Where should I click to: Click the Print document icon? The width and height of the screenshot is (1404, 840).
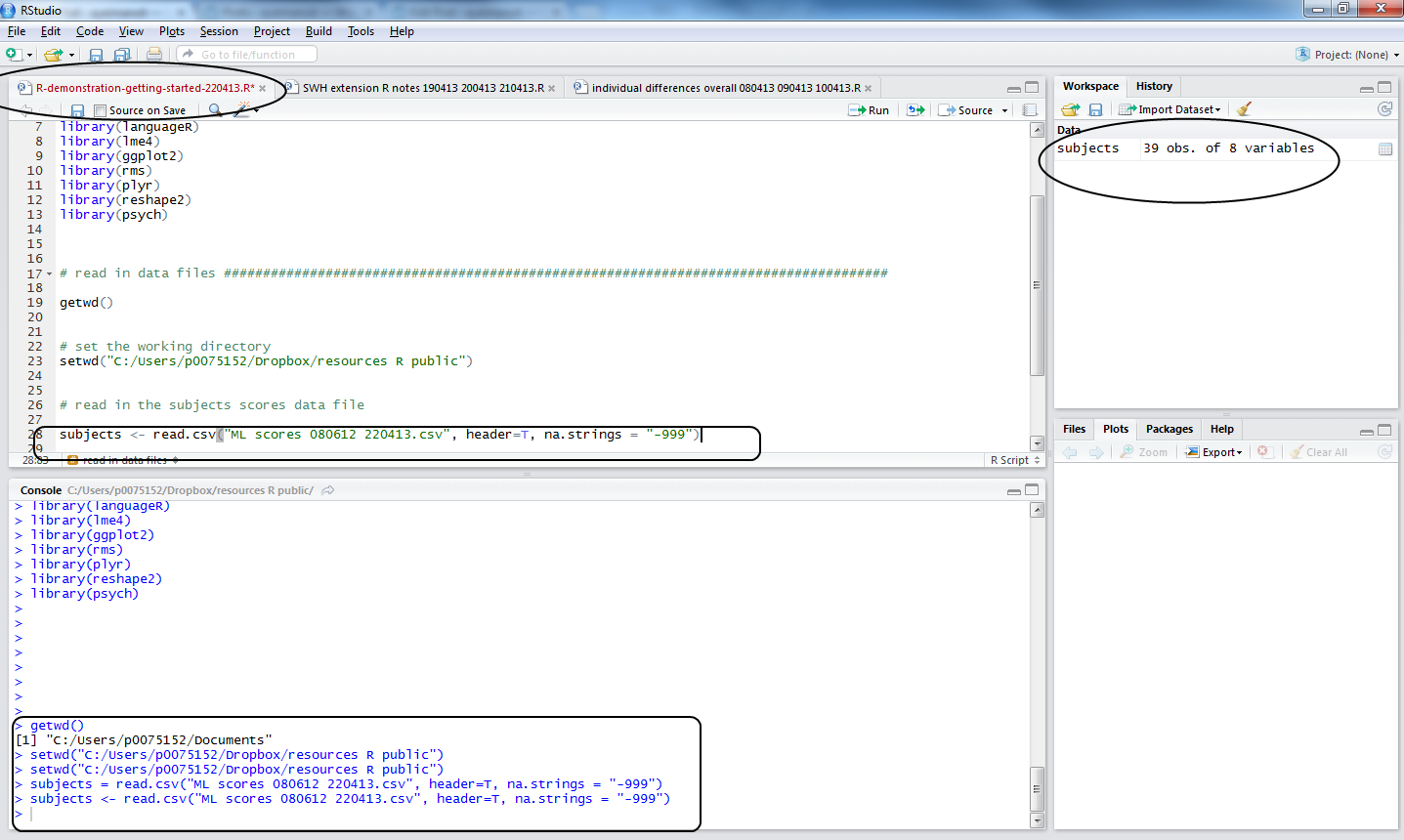coord(154,55)
